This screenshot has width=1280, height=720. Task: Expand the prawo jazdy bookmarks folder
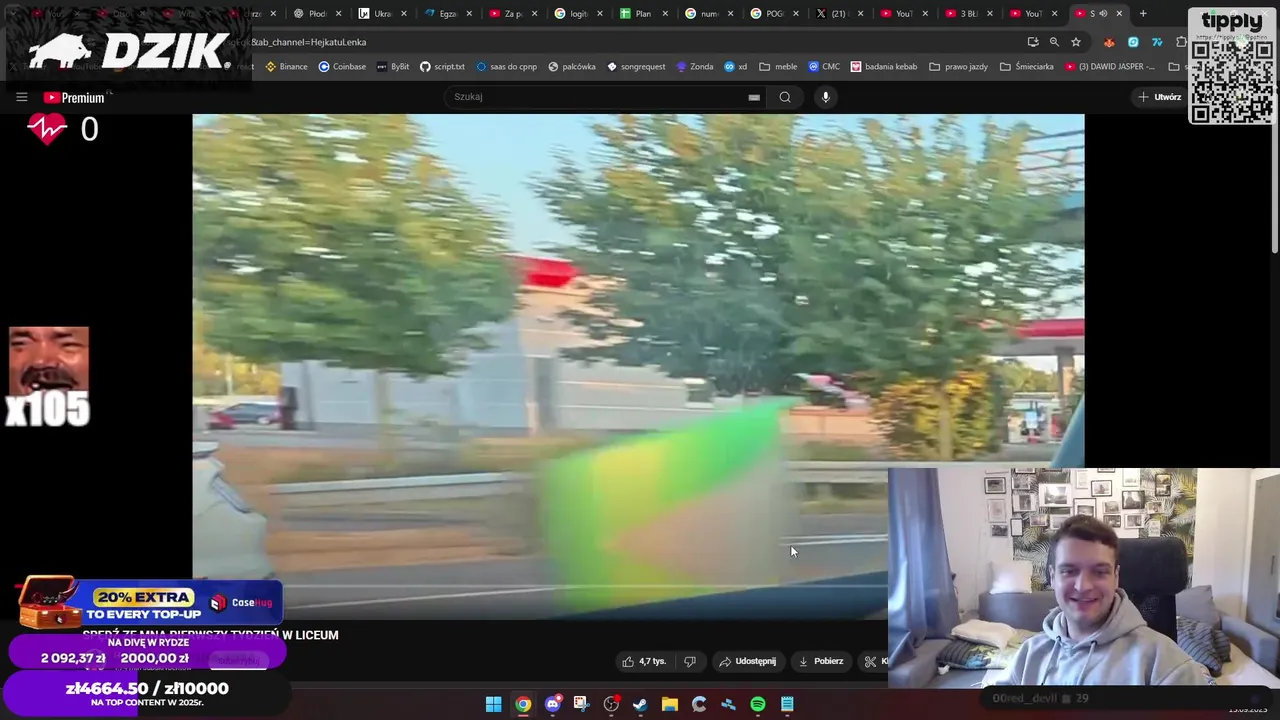(x=958, y=67)
